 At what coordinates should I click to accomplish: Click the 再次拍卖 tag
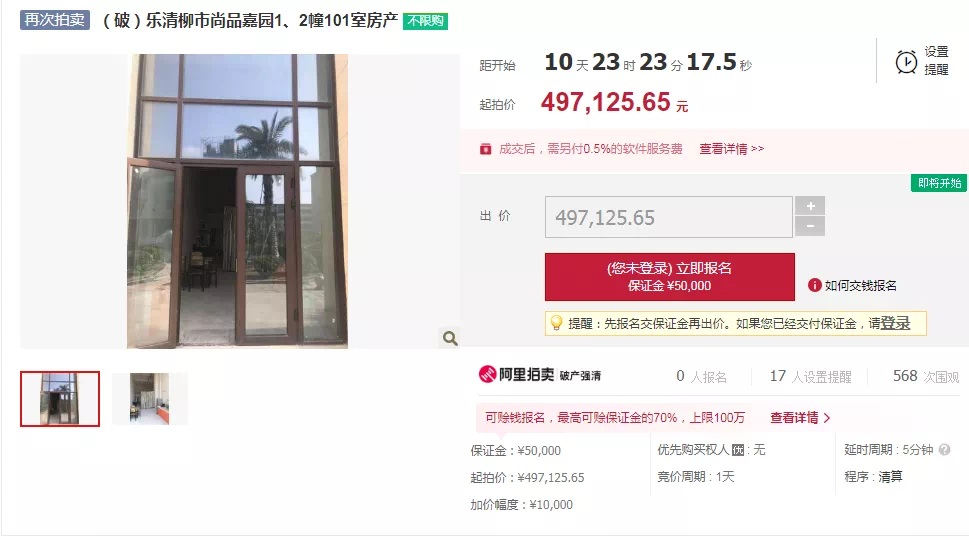(x=55, y=20)
